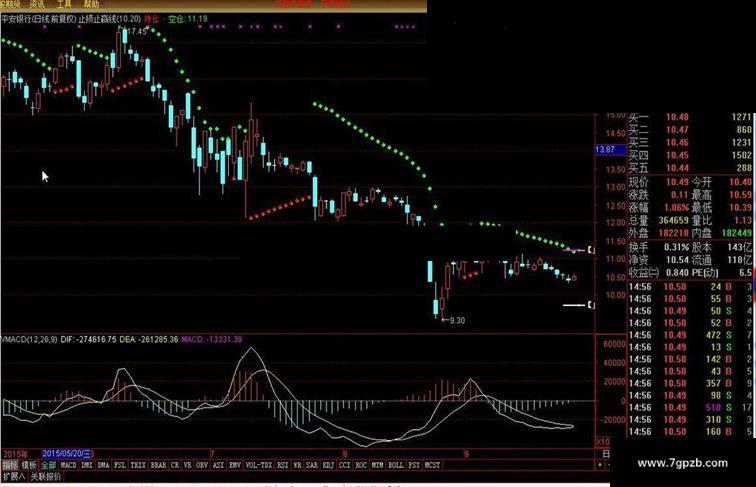Switch indicator to FSL
This screenshot has height=487, width=756.
pyautogui.click(x=120, y=465)
